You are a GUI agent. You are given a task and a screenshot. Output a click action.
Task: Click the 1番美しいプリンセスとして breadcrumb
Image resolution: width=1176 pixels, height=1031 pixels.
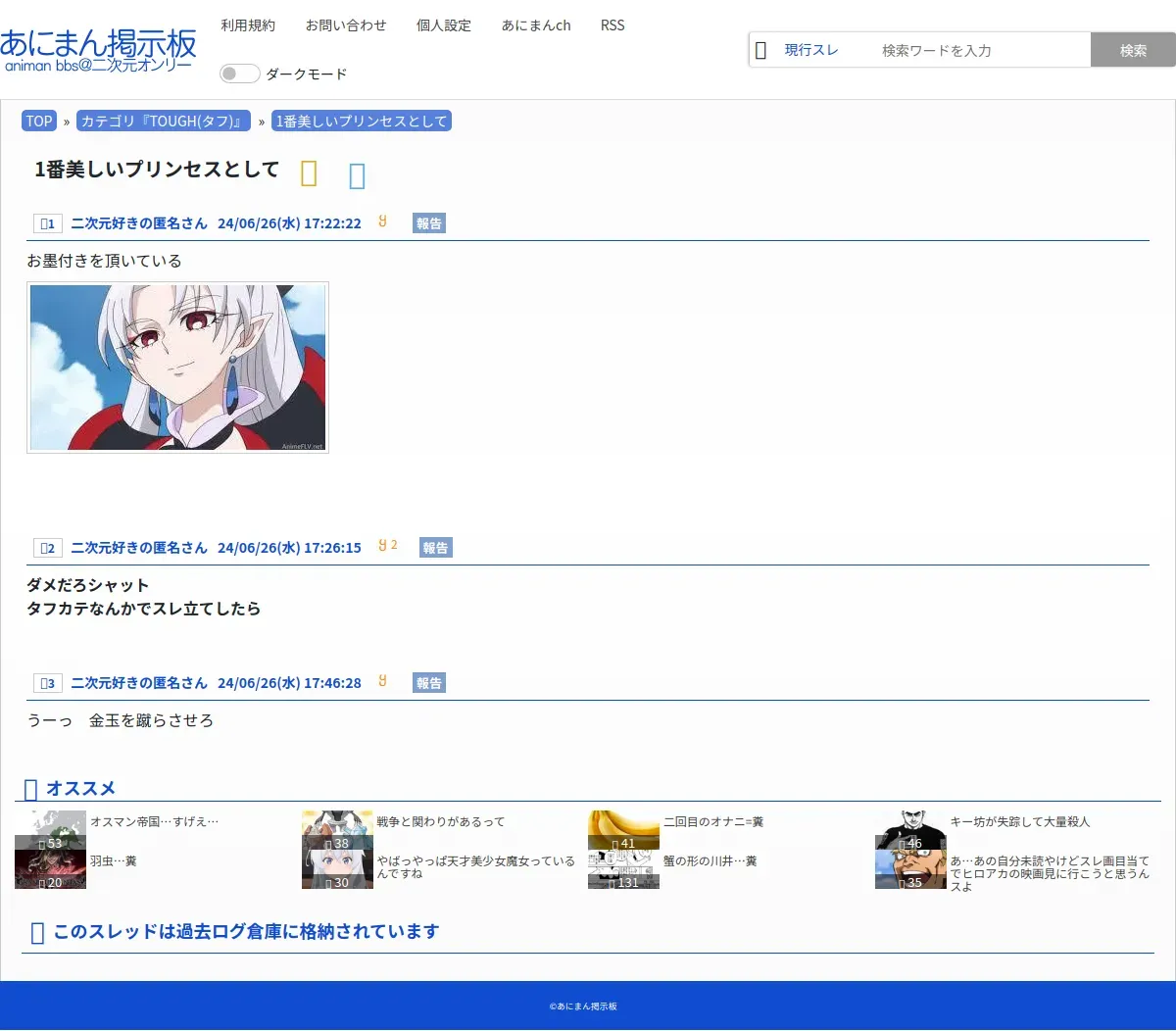point(362,122)
